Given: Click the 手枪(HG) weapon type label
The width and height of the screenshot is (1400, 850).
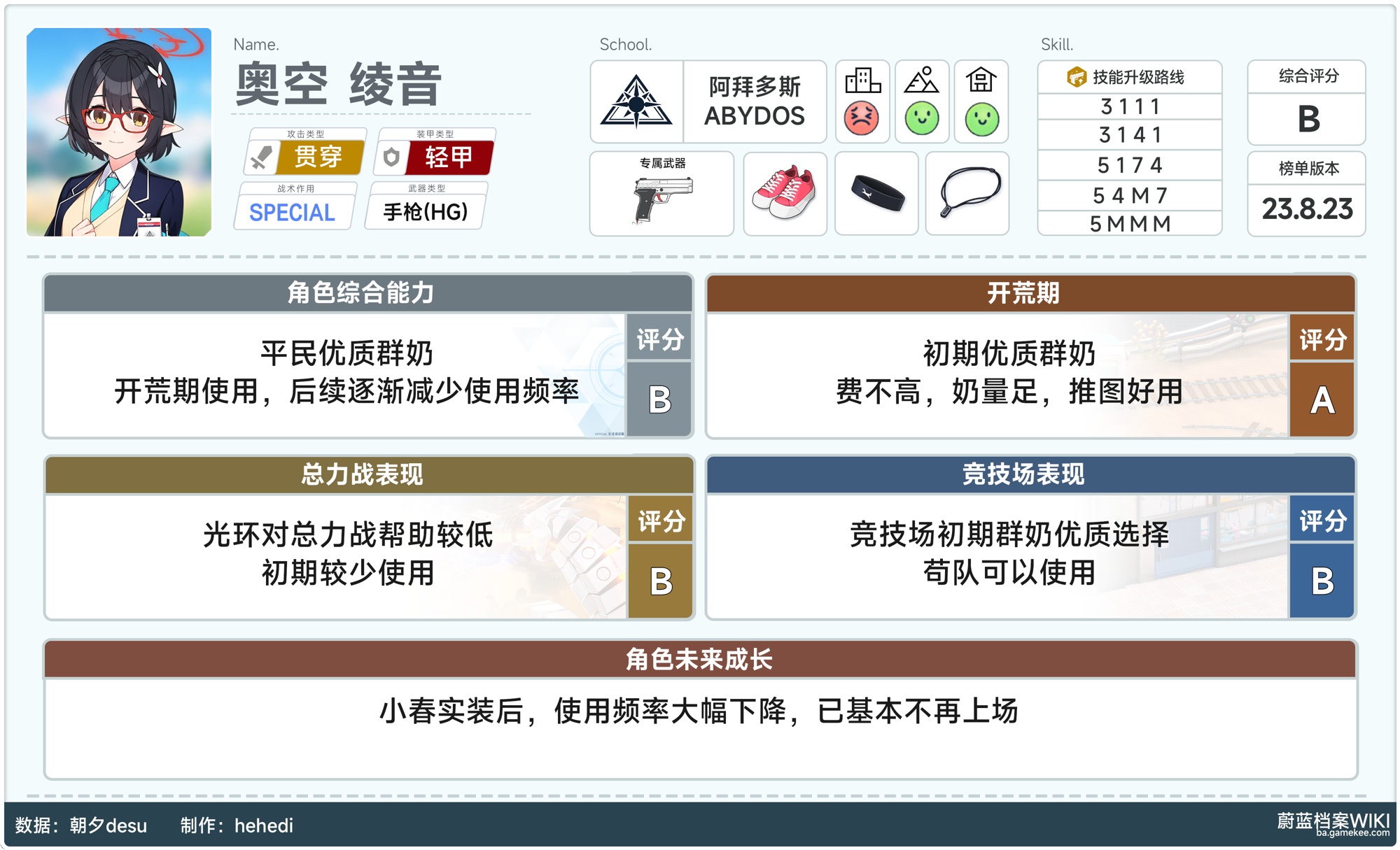Looking at the screenshot, I should (x=426, y=212).
